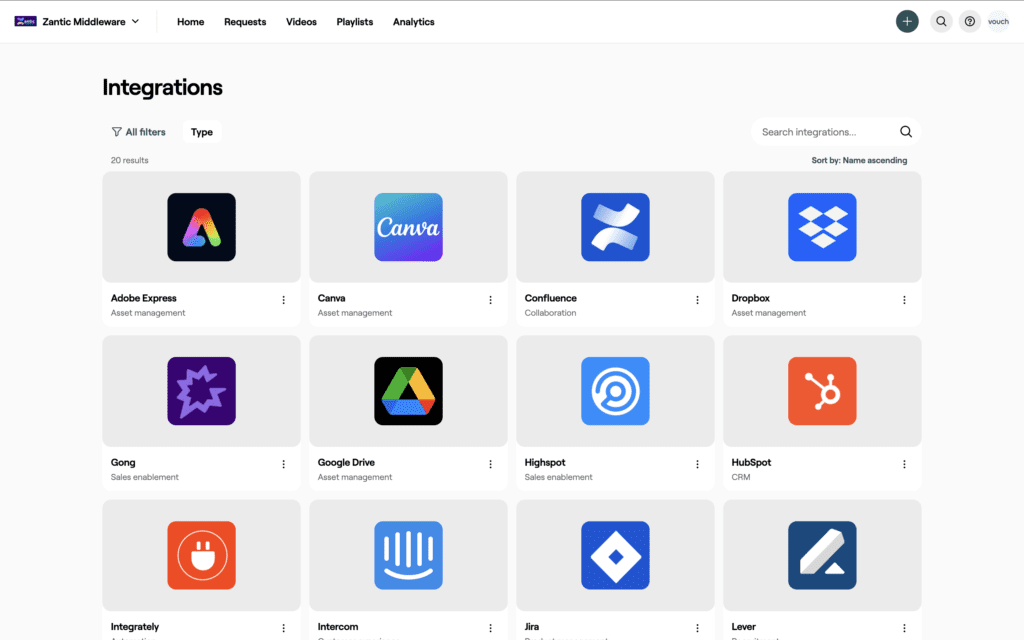This screenshot has width=1024, height=640.
Task: Open the Intercom three-dot menu
Action: click(x=490, y=628)
